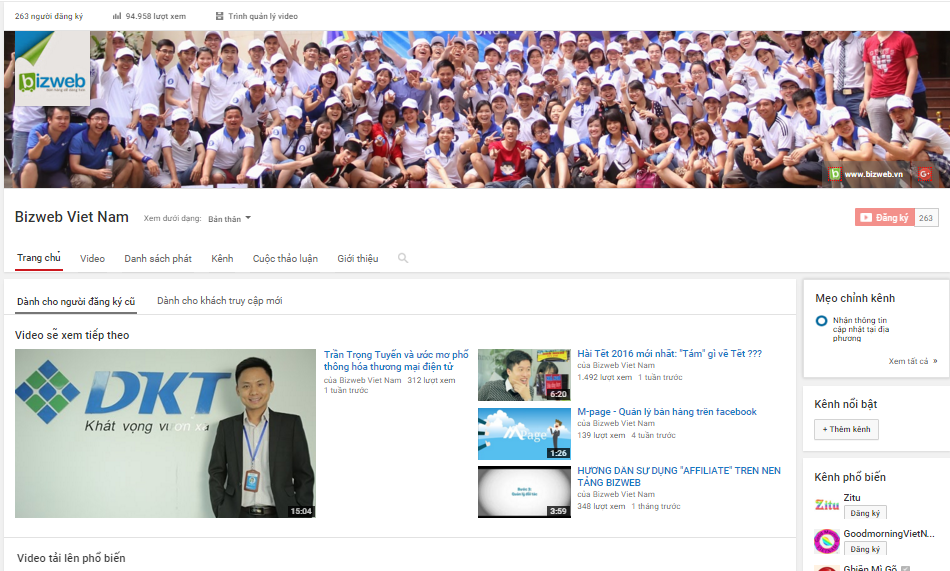This screenshot has width=950, height=571.
Task: Click the subscriber count '263' box
Action: [x=926, y=218]
